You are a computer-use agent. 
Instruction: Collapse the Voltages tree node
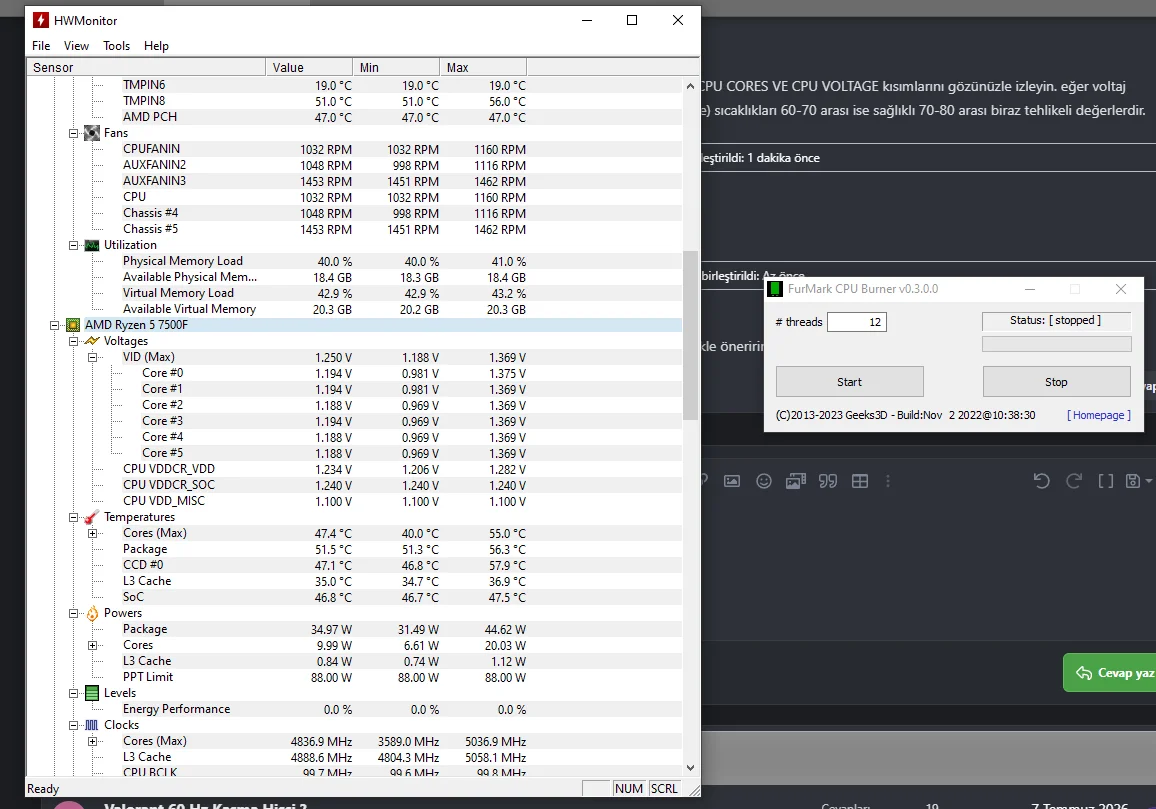tap(73, 341)
